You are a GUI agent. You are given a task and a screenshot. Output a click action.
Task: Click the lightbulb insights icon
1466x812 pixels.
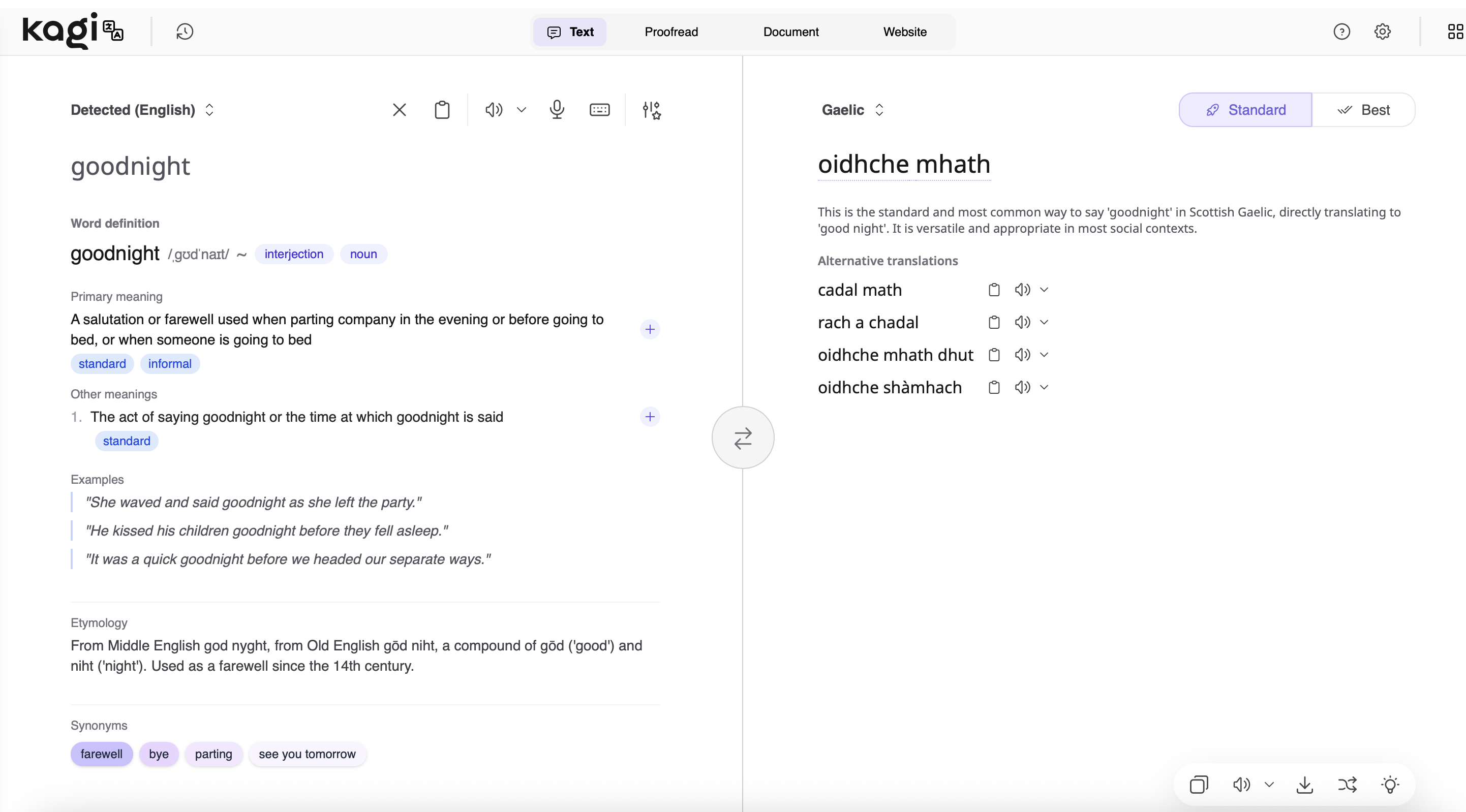[1390, 785]
